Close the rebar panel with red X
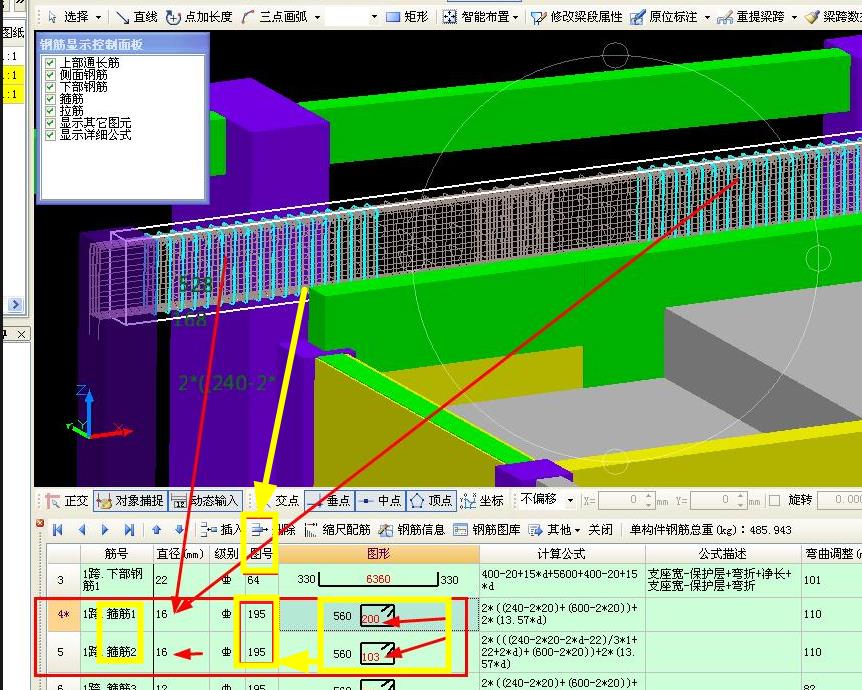Screen dimensions: 862x690 point(40,522)
